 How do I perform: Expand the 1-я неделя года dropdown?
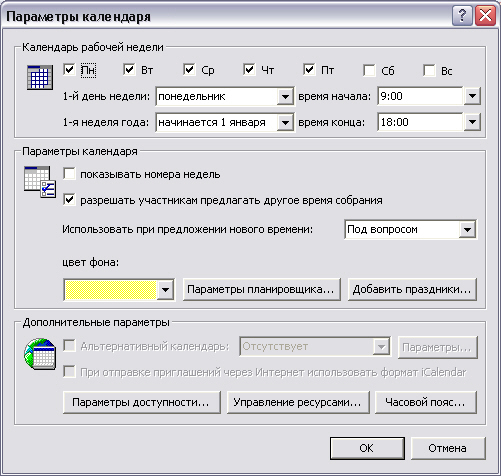tap(285, 122)
